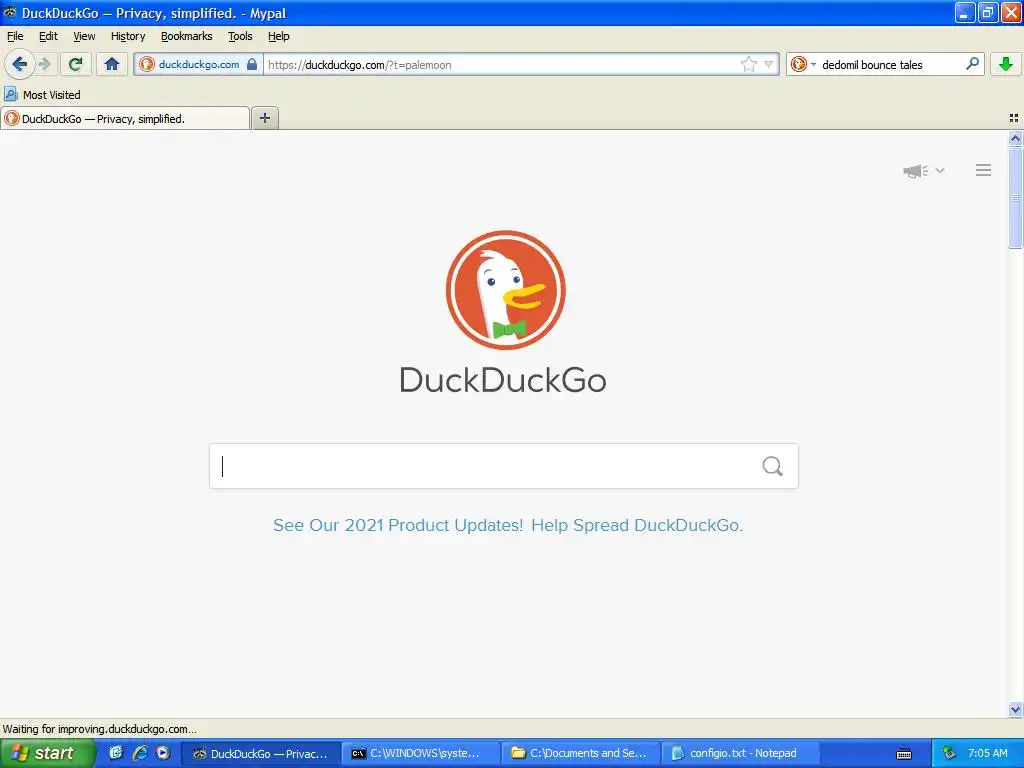
Task: Open a new tab with the plus button
Action: click(264, 118)
